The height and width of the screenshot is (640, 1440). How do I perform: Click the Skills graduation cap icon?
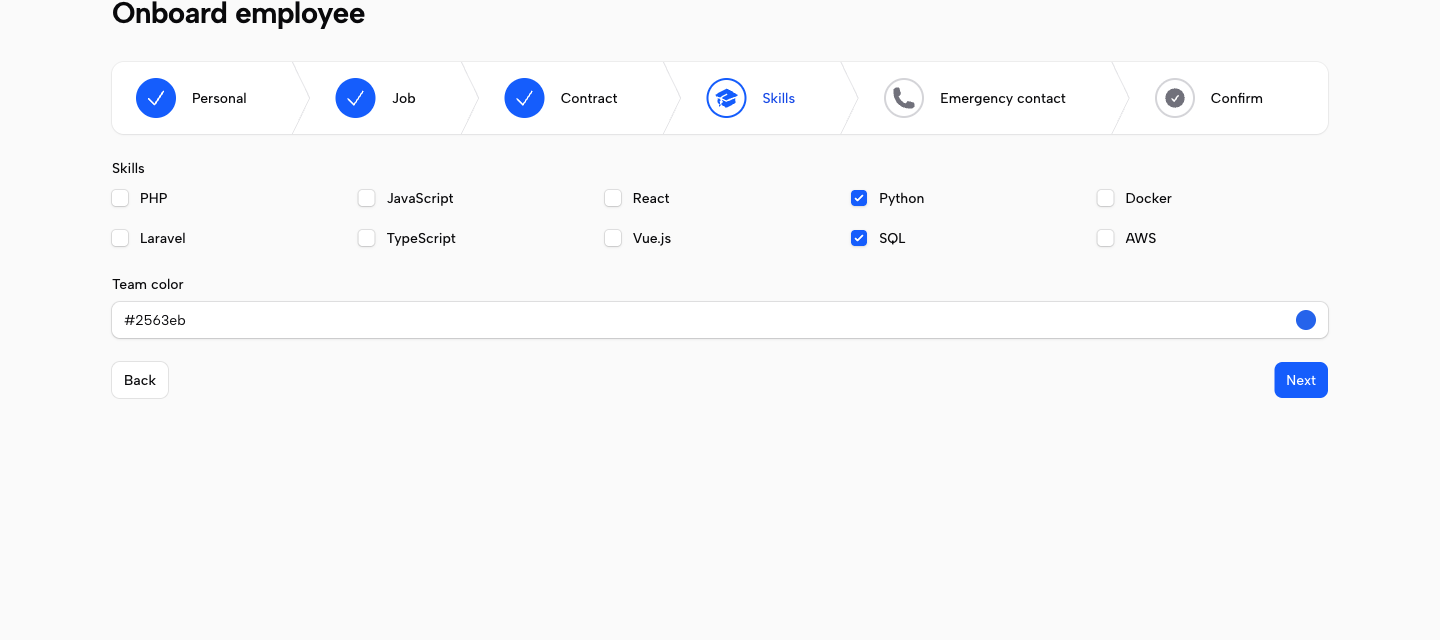(x=726, y=98)
